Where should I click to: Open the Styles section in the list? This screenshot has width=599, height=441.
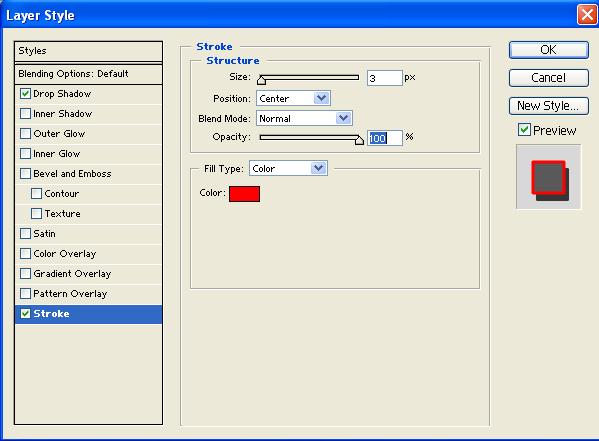tap(88, 51)
